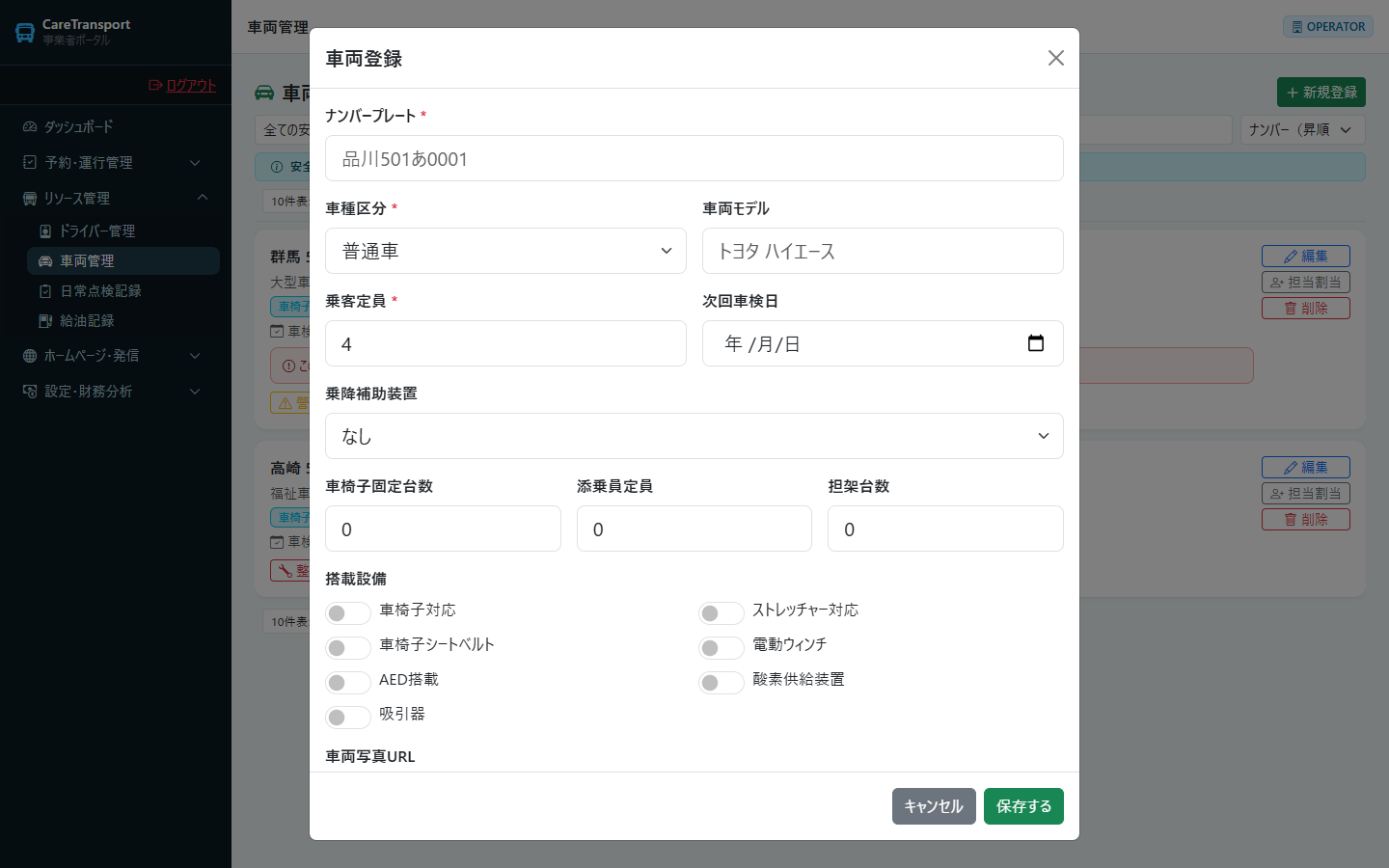This screenshot has width=1389, height=868.
Task: Open 給油記録 in the sidebar
Action: tap(123, 321)
